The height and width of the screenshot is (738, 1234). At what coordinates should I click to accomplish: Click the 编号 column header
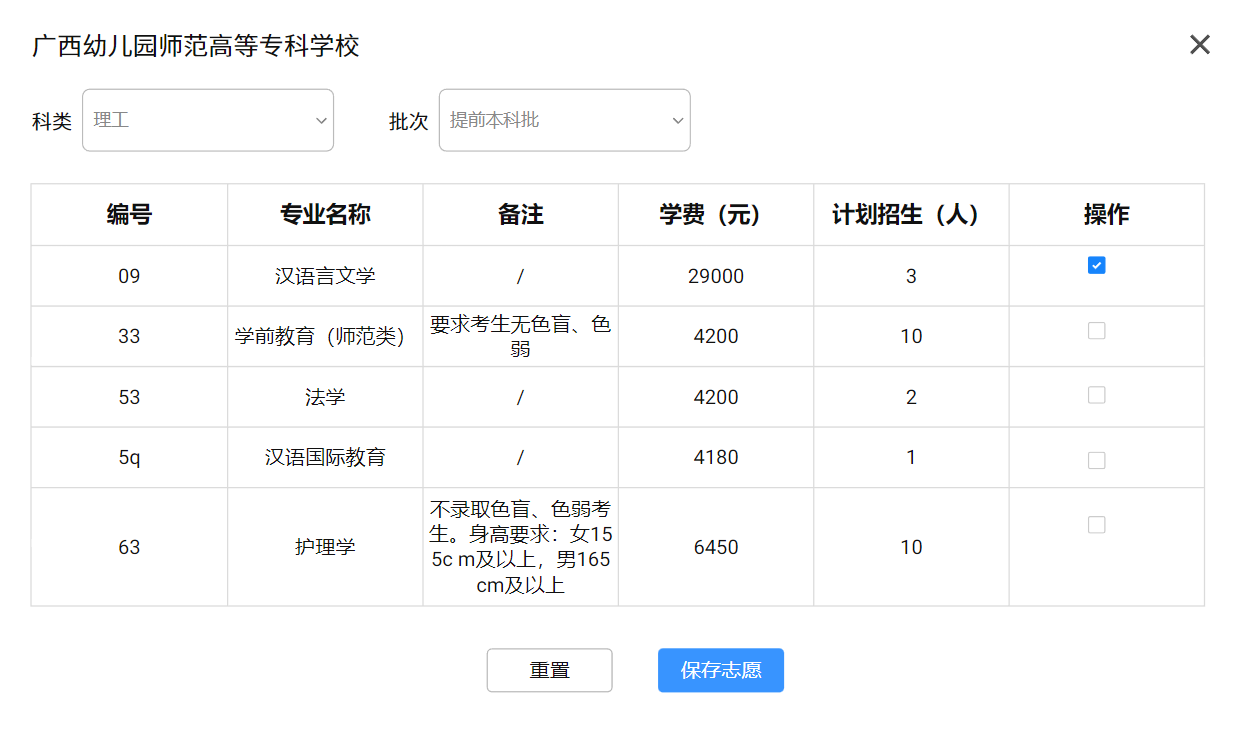click(x=129, y=215)
